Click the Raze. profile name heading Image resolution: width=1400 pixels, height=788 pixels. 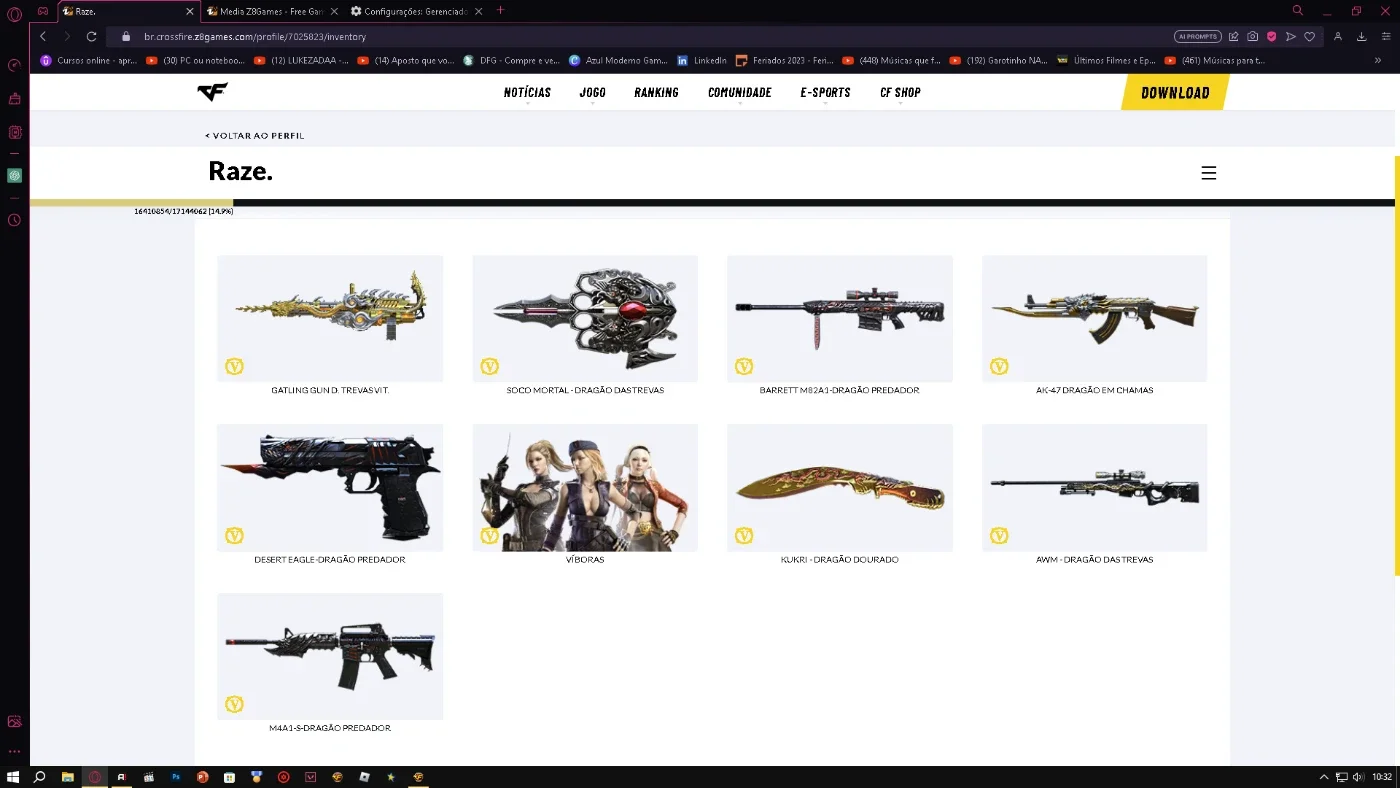(x=240, y=172)
